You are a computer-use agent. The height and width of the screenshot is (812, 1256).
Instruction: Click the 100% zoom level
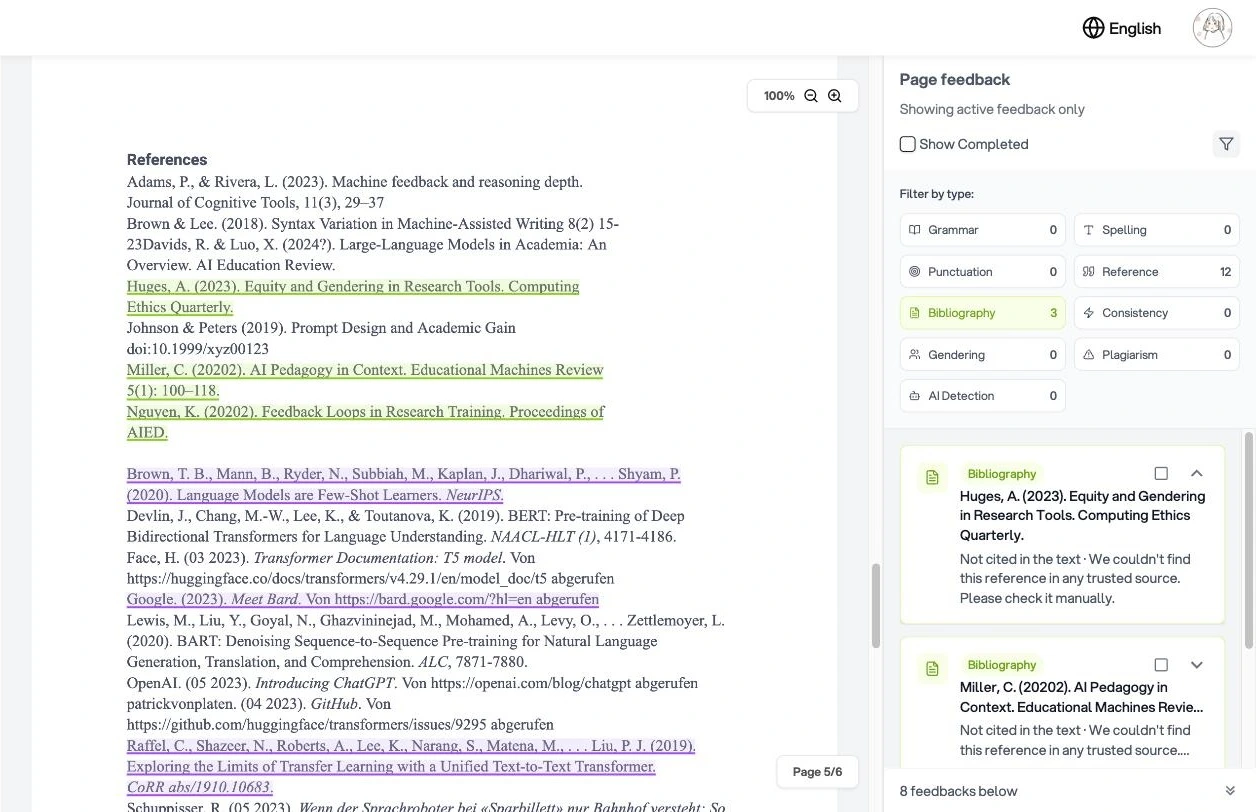pos(779,96)
